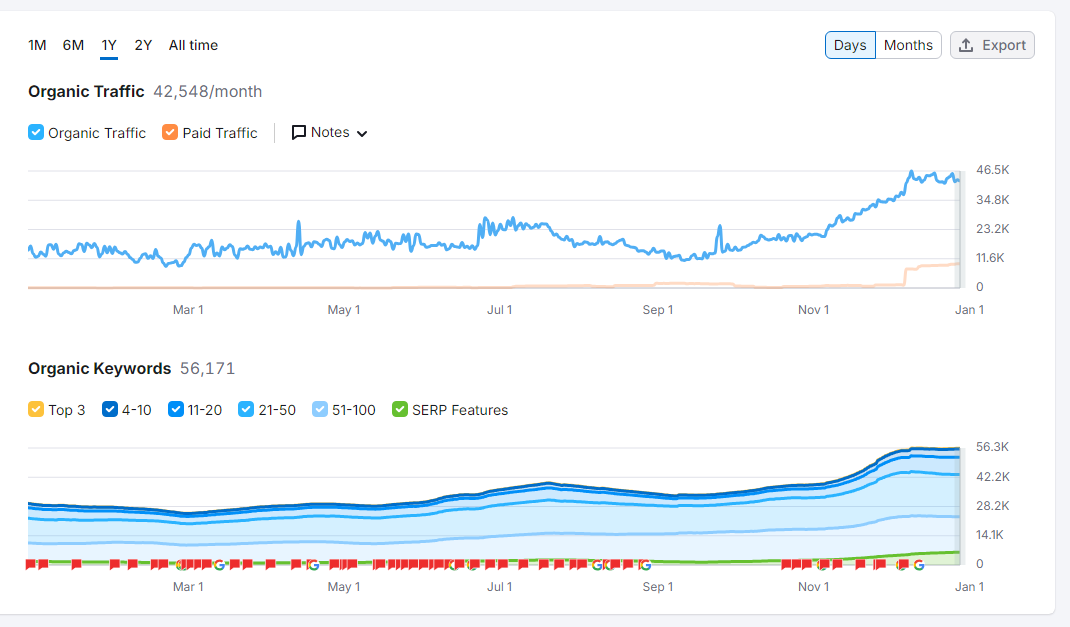Switch to the 6M time range
The width and height of the screenshot is (1070, 627).
[73, 45]
